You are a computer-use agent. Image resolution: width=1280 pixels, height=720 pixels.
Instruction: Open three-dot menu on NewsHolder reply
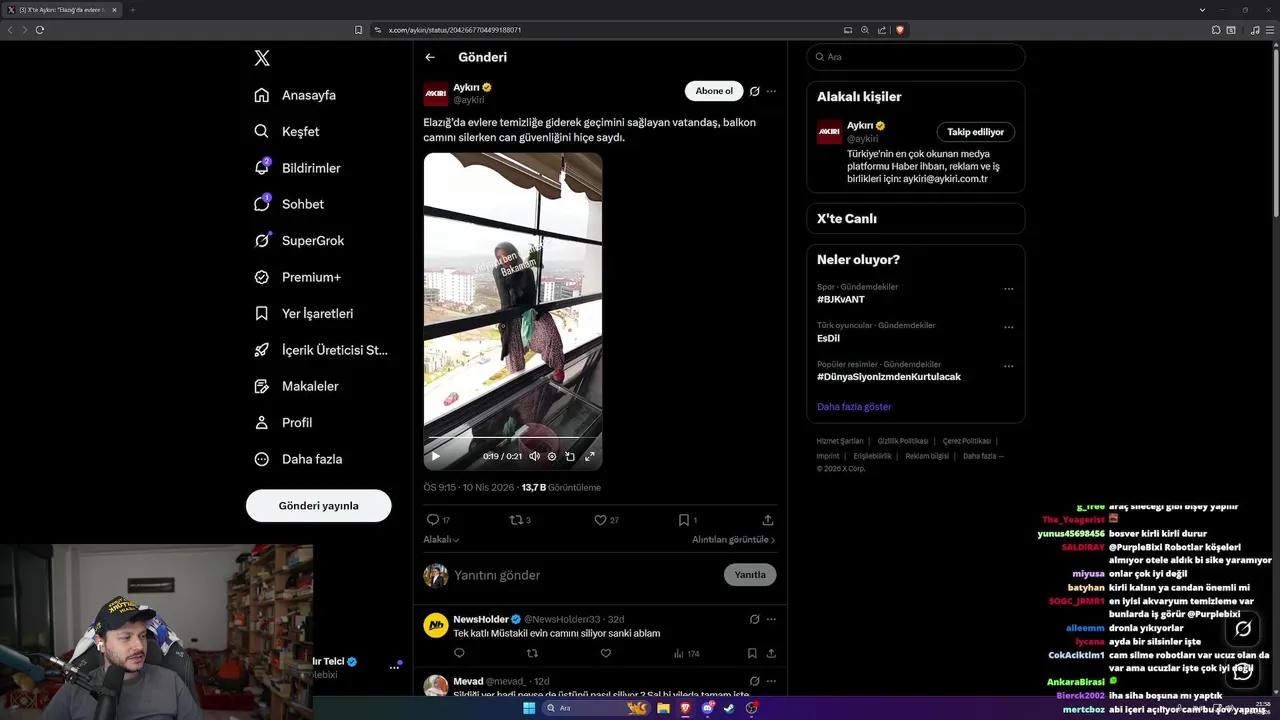tap(771, 619)
